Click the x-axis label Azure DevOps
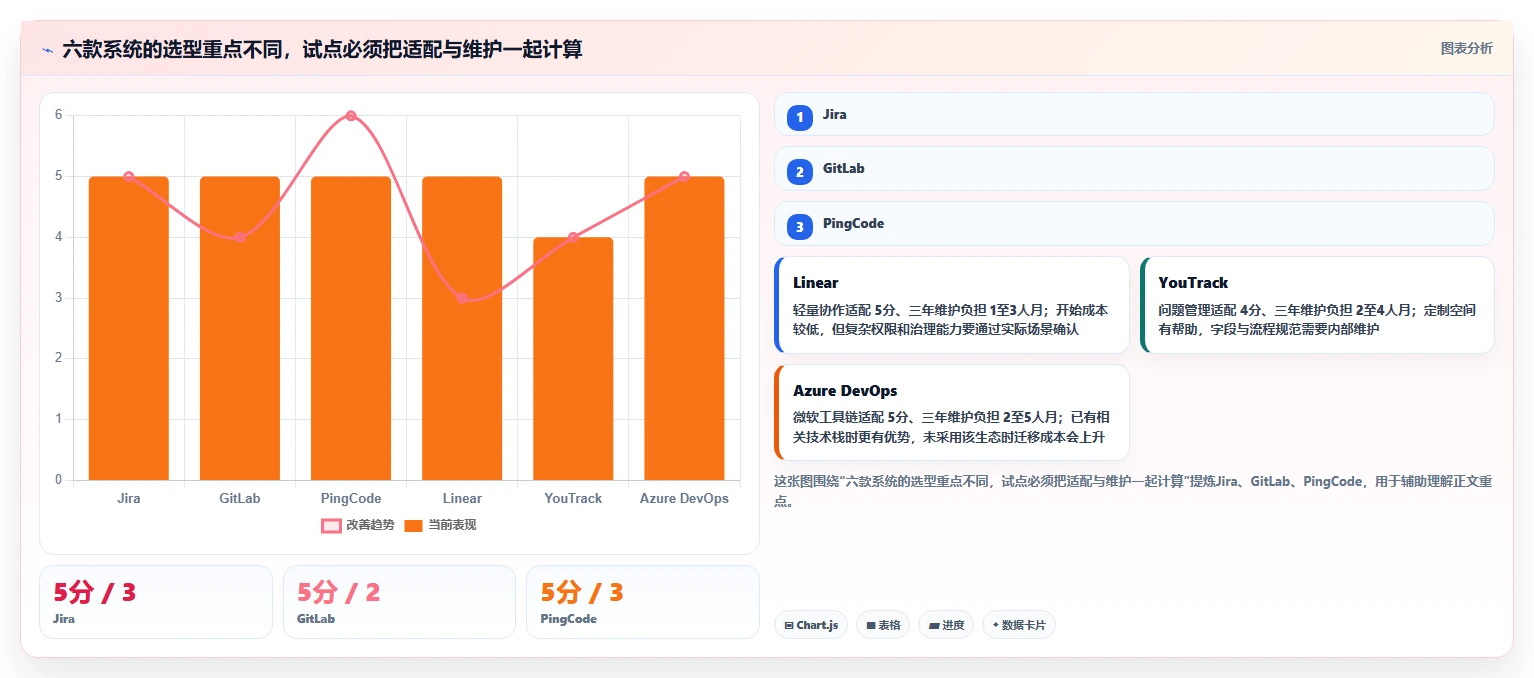The image size is (1534, 678). [x=684, y=498]
